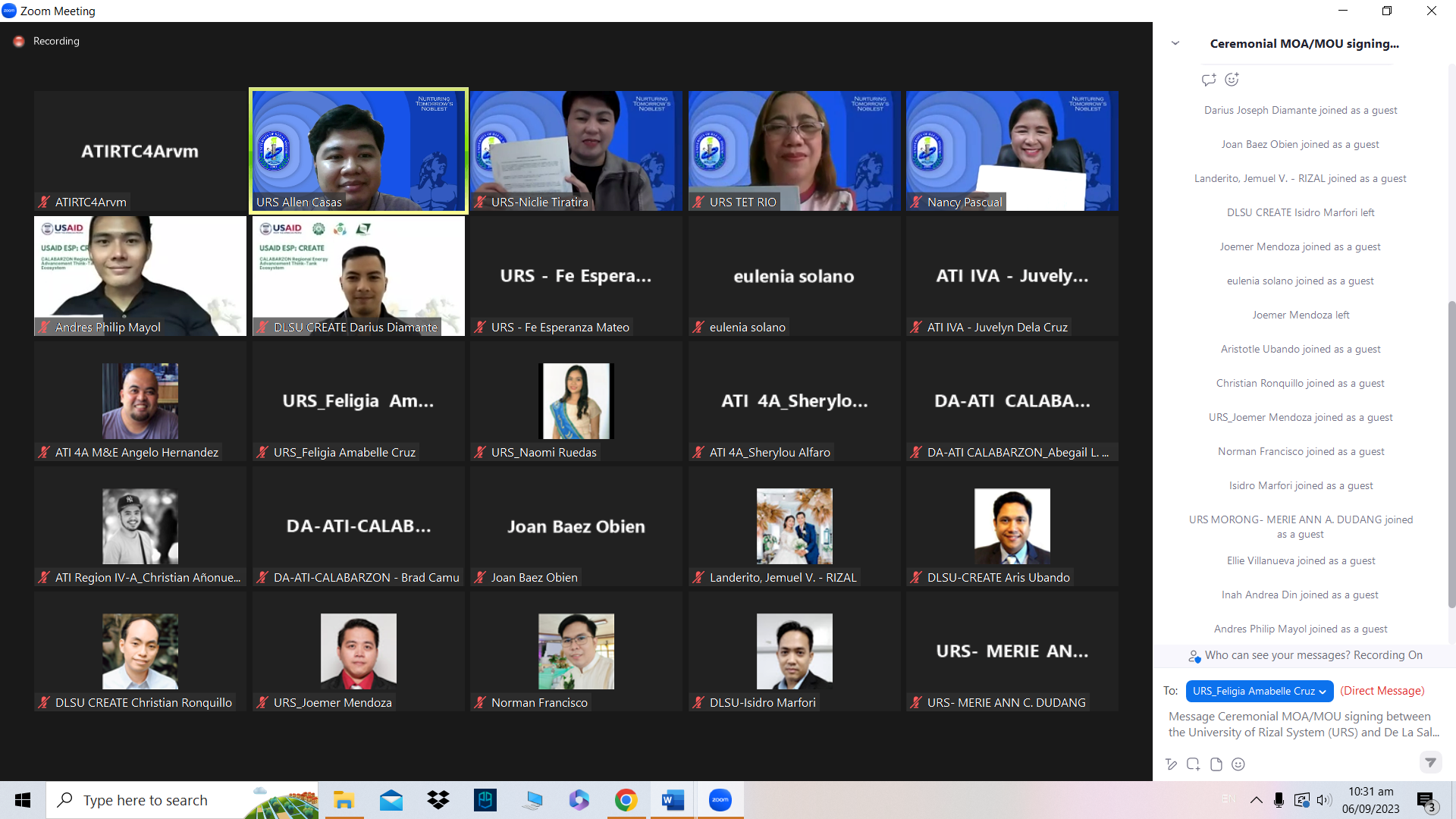Click in the chat message input field
Image resolution: width=1456 pixels, height=819 pixels.
tap(1304, 725)
